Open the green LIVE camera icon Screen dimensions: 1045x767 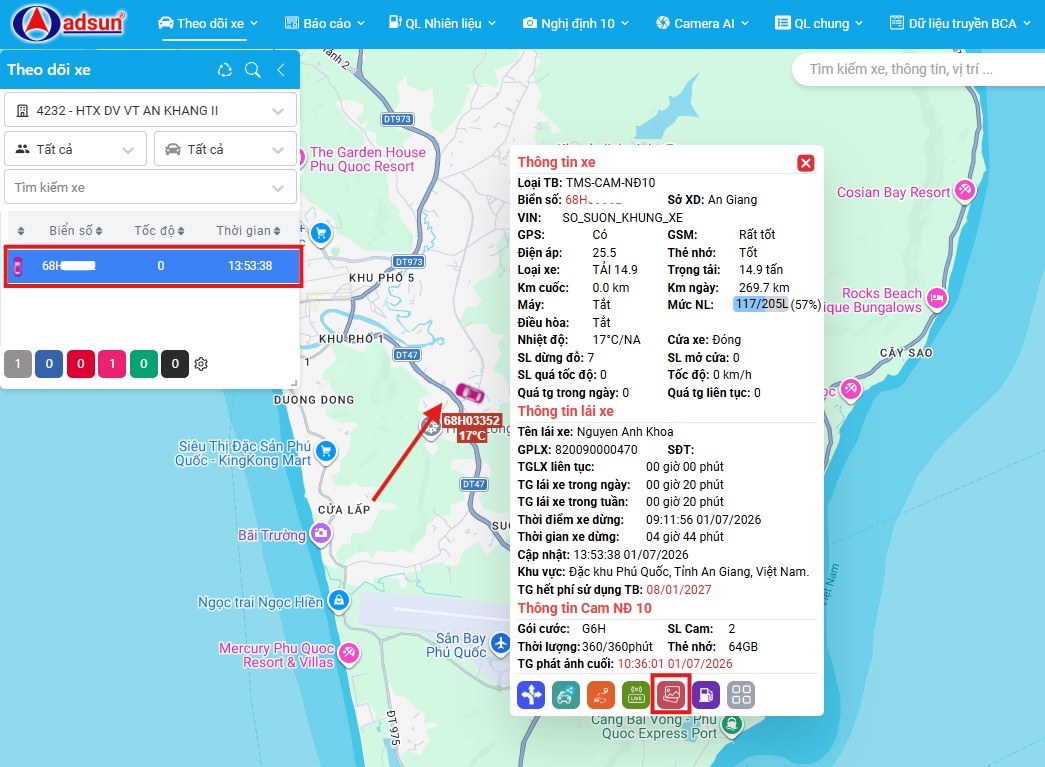pyautogui.click(x=636, y=695)
